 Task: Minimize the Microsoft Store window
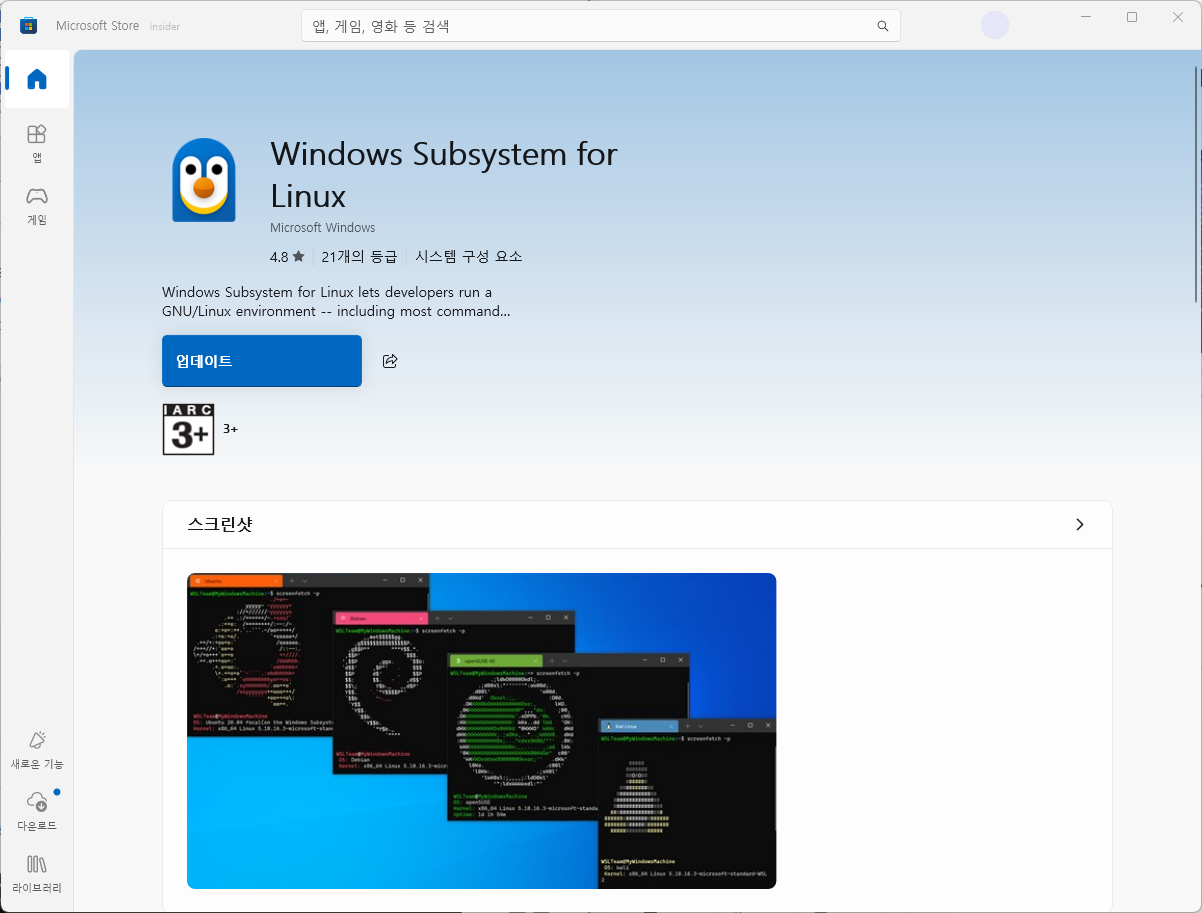point(1086,17)
